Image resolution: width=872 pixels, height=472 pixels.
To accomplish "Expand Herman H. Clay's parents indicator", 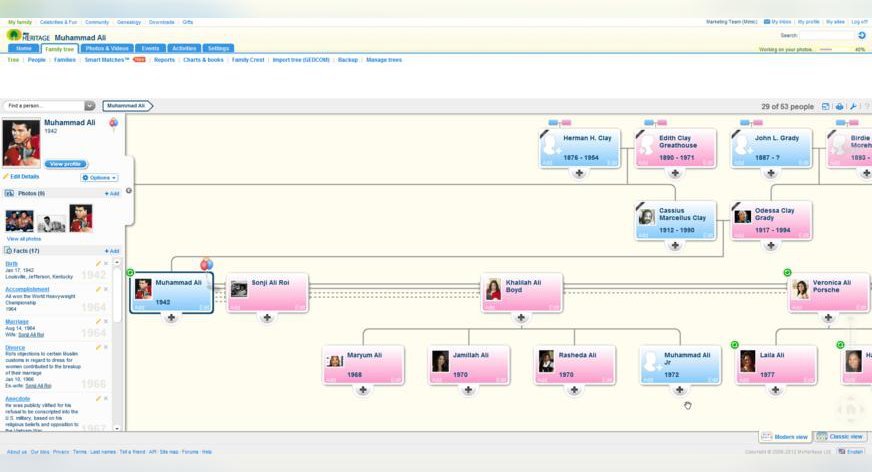I will 559,123.
